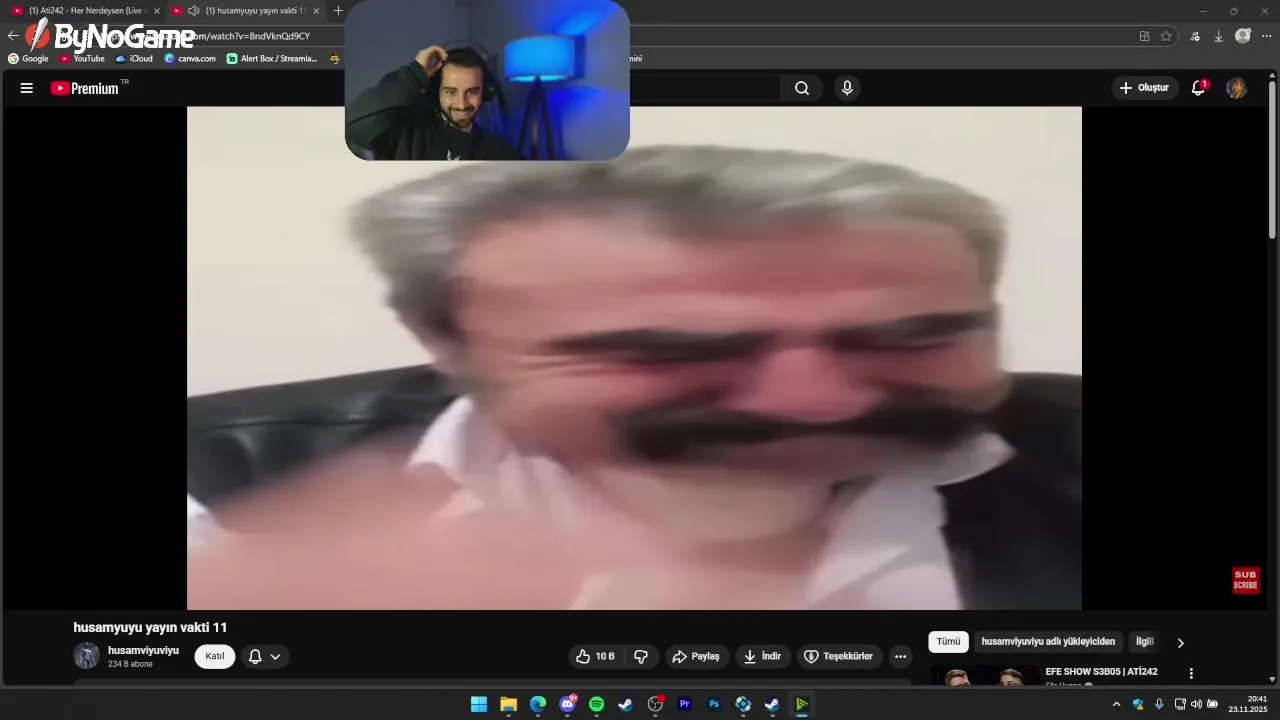Select the Tümü filter chip
This screenshot has height=720, width=1280.
[948, 642]
